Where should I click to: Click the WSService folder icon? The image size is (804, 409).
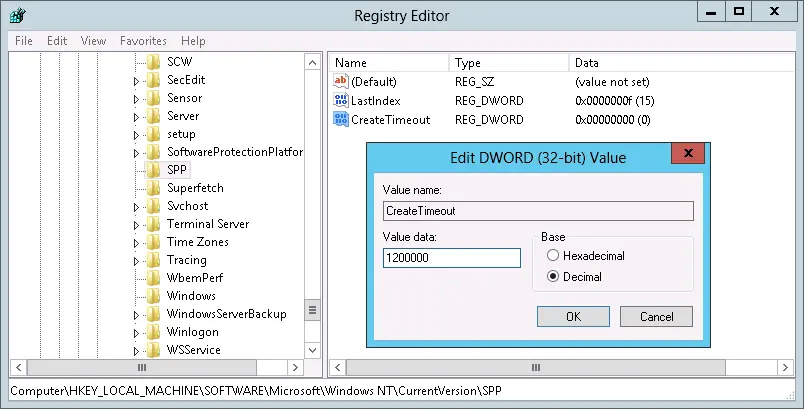coord(153,350)
